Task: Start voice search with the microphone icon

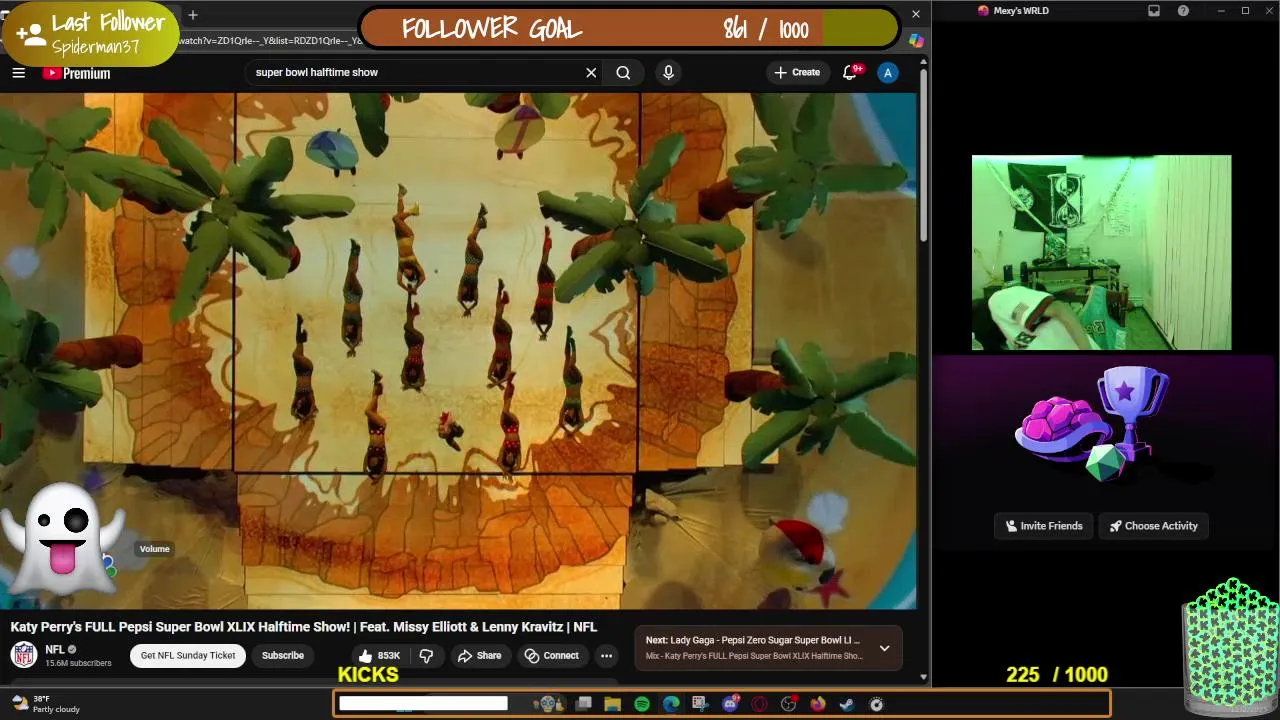Action: pos(668,72)
